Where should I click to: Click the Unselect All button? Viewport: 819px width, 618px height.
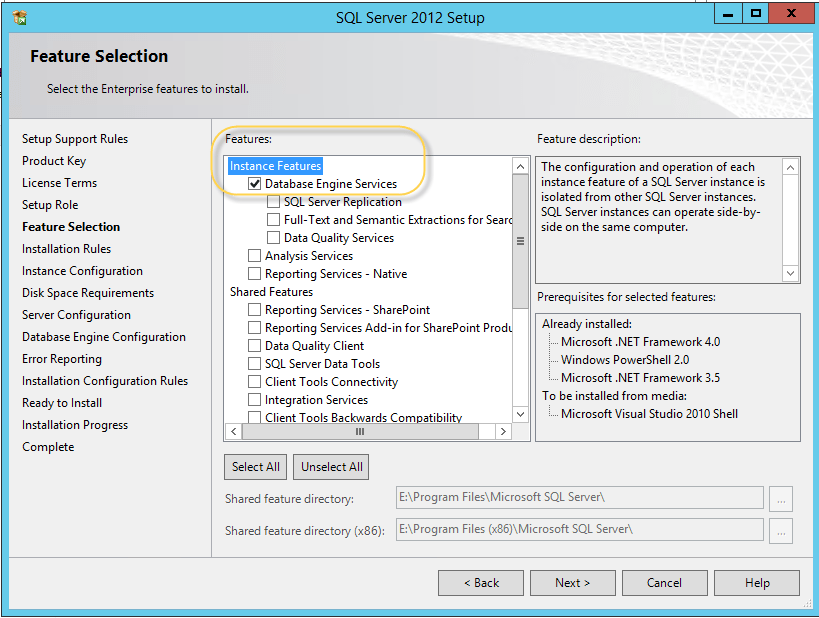pyautogui.click(x=331, y=467)
